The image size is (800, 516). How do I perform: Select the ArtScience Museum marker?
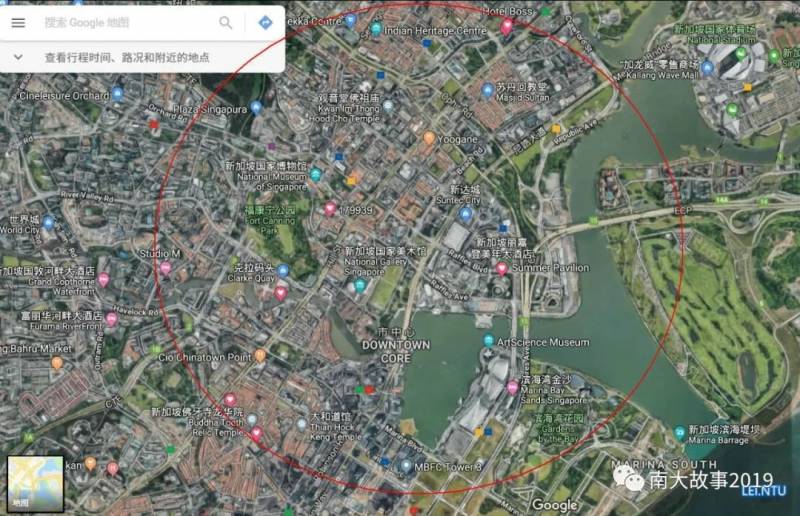pos(488,341)
